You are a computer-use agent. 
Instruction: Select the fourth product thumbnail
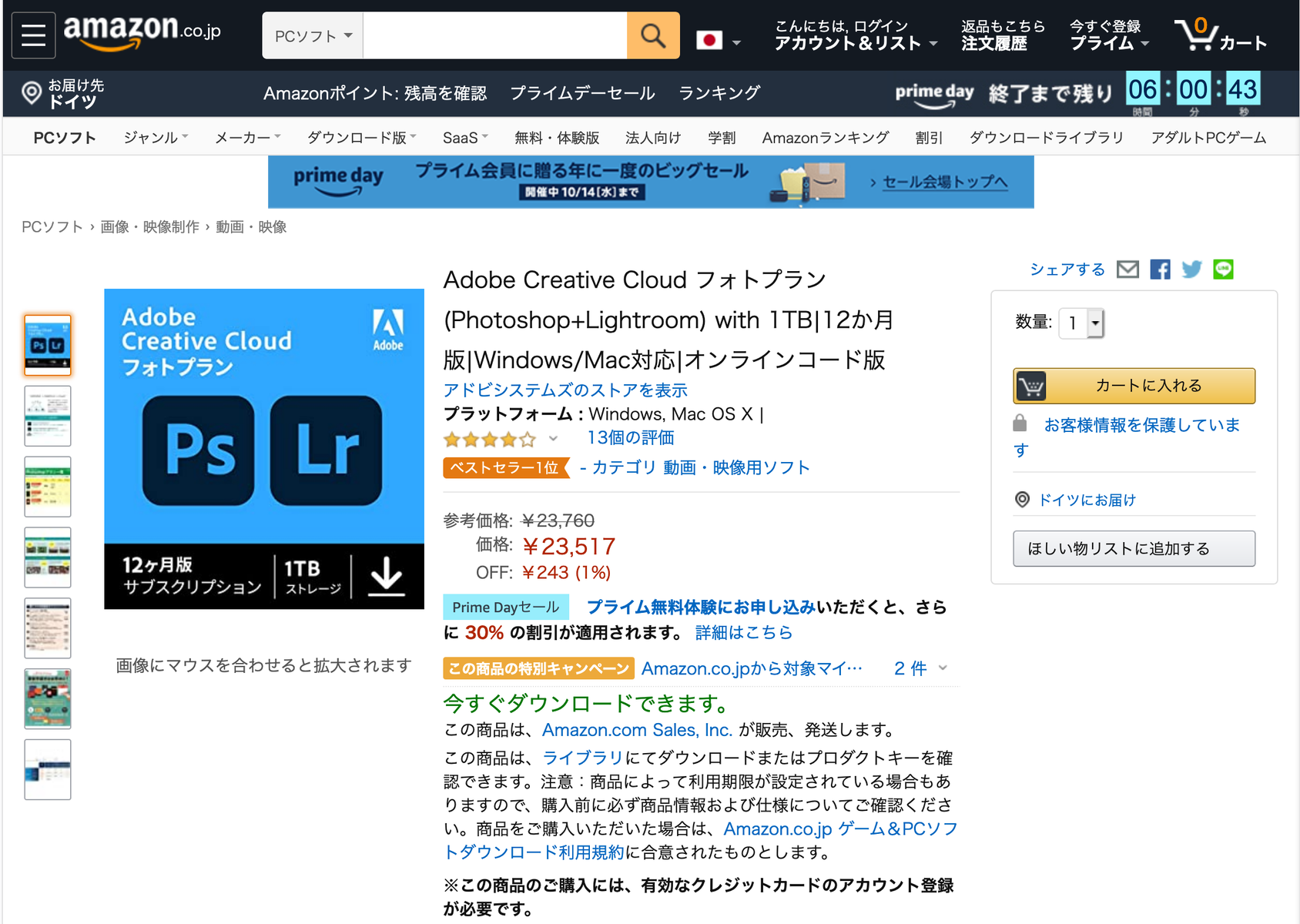pos(48,557)
